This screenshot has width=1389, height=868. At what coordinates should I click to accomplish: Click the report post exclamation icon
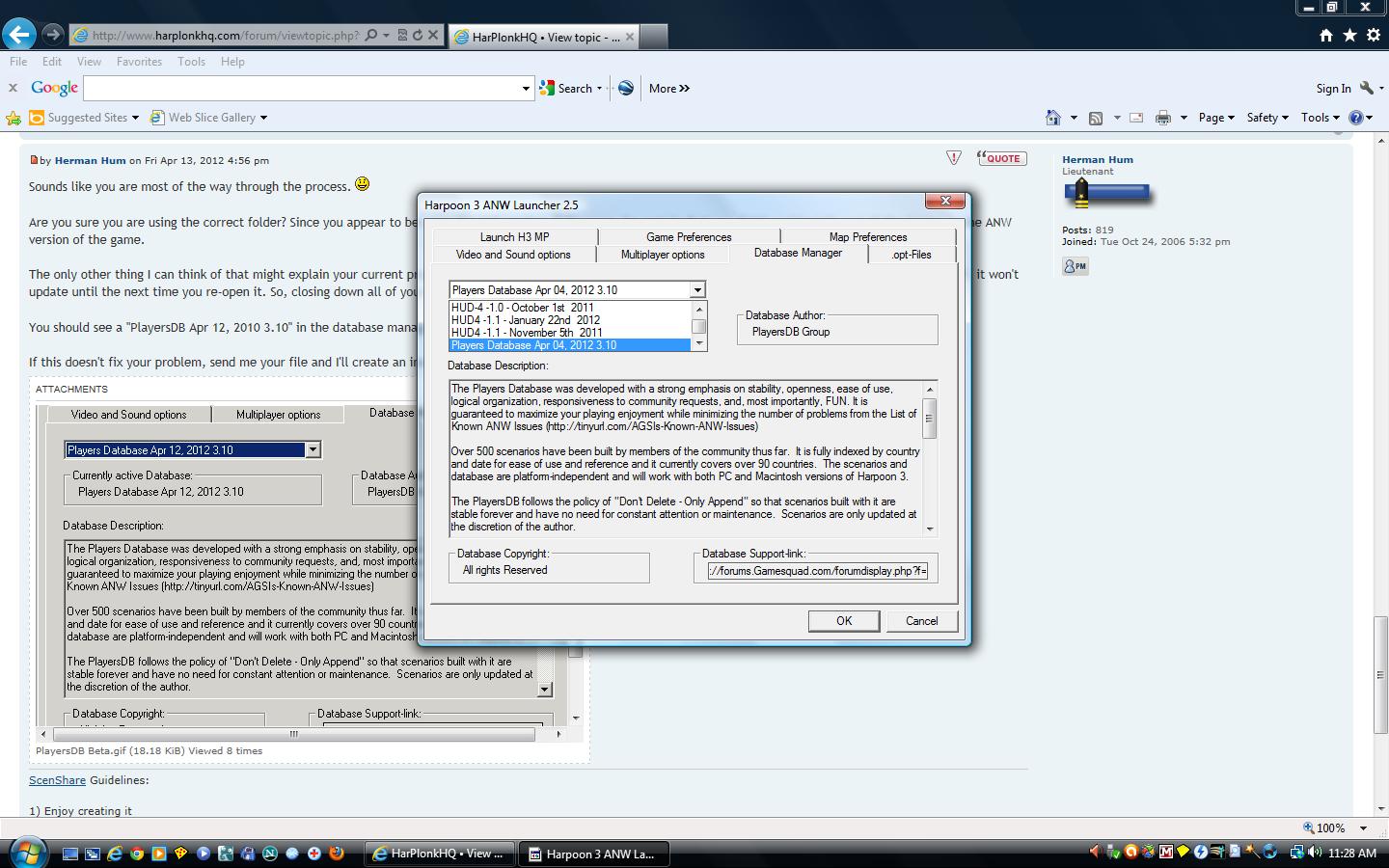[x=953, y=158]
